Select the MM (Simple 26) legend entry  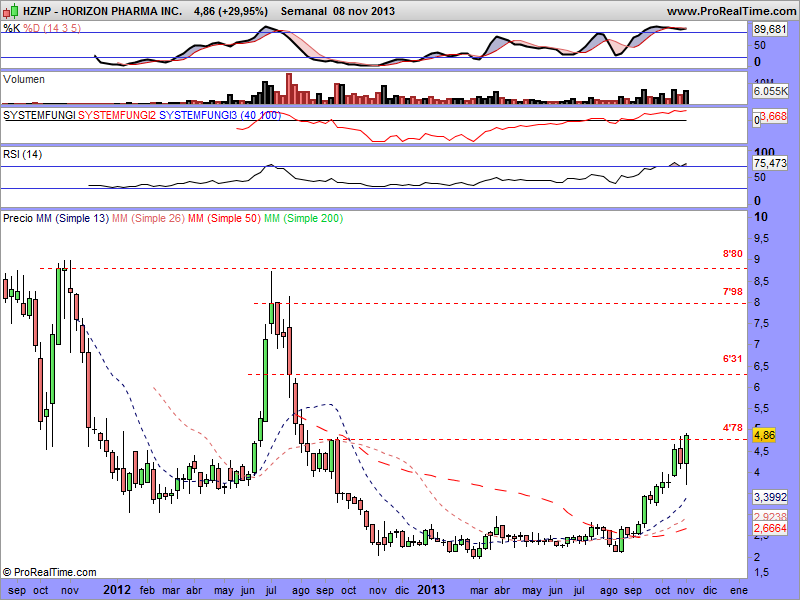pyautogui.click(x=147, y=217)
